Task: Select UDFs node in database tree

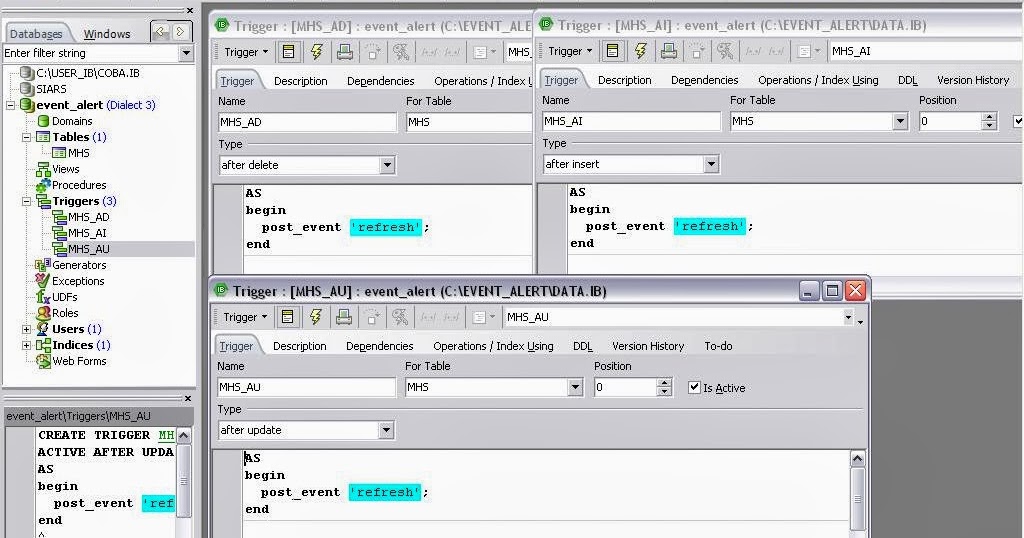Action: tap(65, 297)
